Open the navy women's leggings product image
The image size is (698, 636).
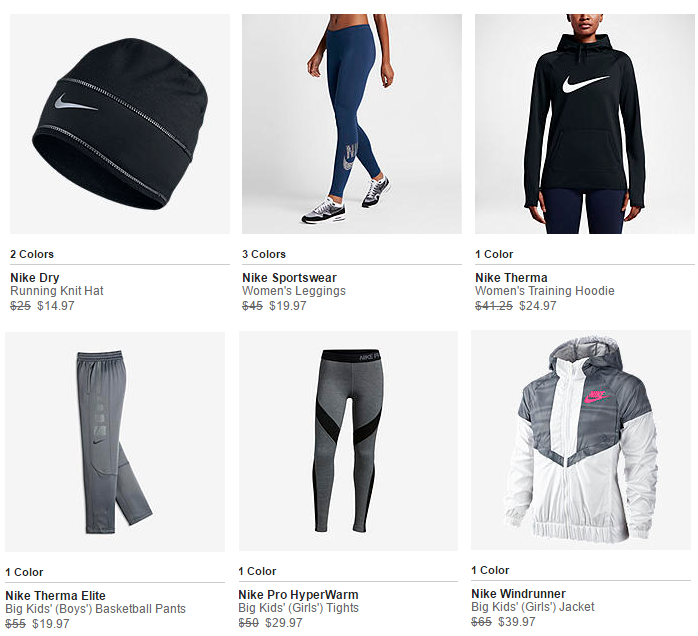click(x=352, y=124)
